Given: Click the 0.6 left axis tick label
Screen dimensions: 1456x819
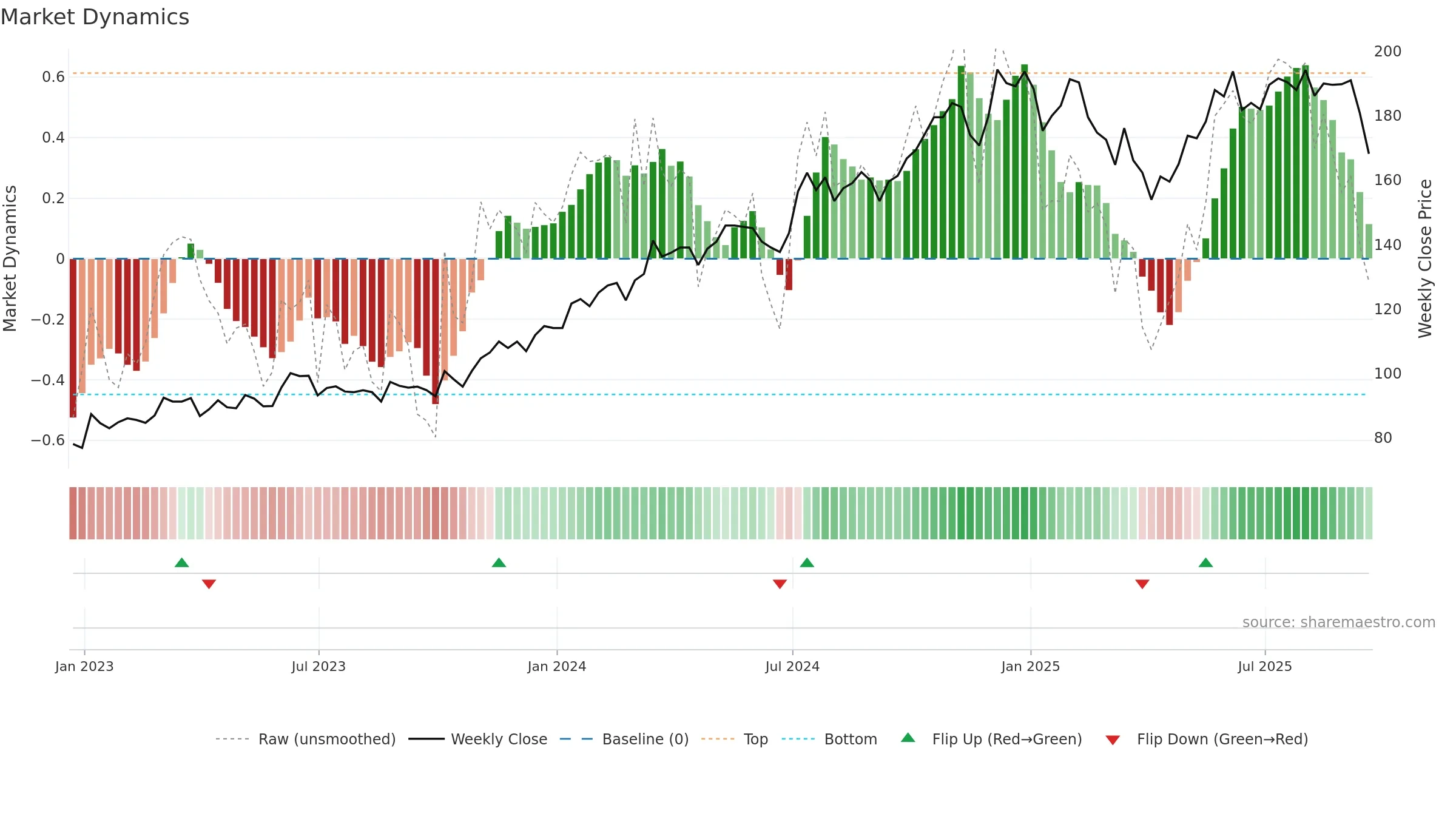Looking at the screenshot, I should [x=53, y=77].
